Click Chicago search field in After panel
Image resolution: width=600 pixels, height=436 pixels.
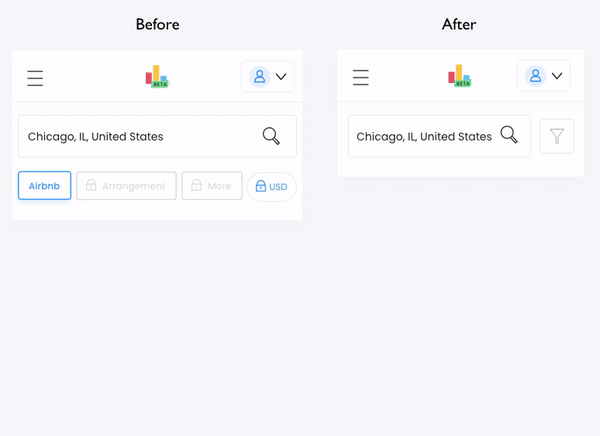(424, 136)
